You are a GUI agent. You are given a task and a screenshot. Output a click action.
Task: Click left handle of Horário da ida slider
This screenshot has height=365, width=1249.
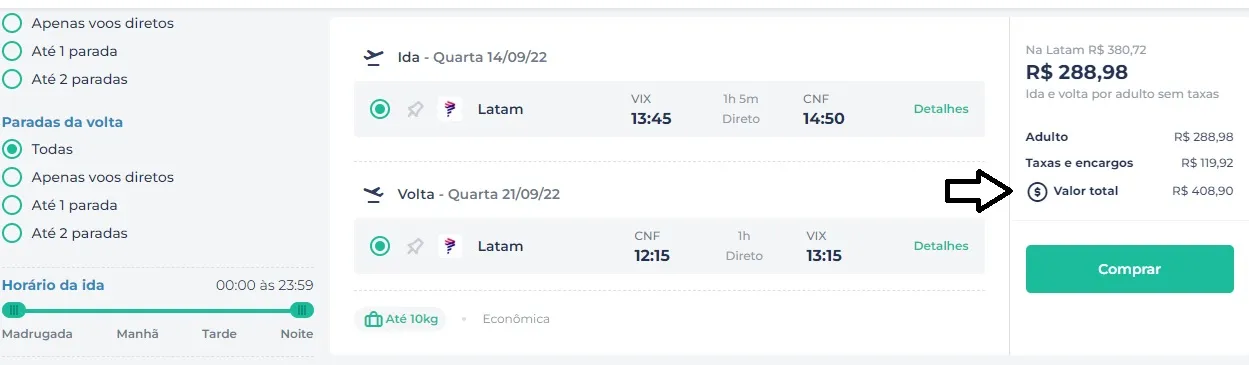(14, 310)
